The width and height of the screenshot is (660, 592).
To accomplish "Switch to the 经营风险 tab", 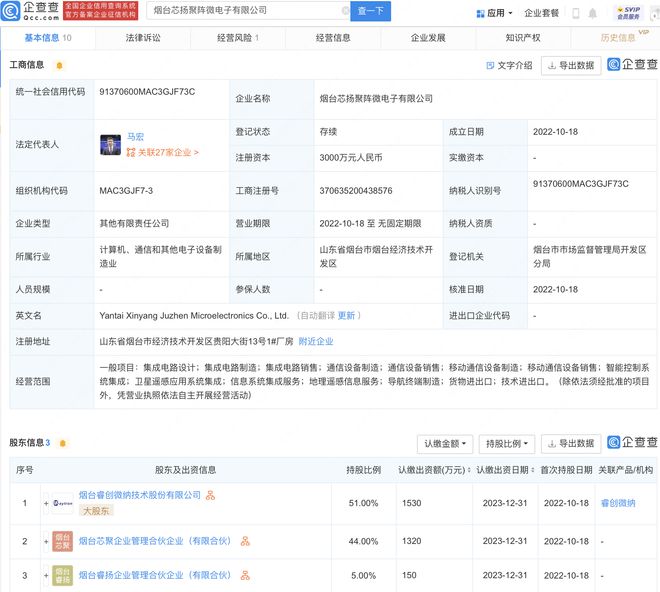I will coord(238,38).
